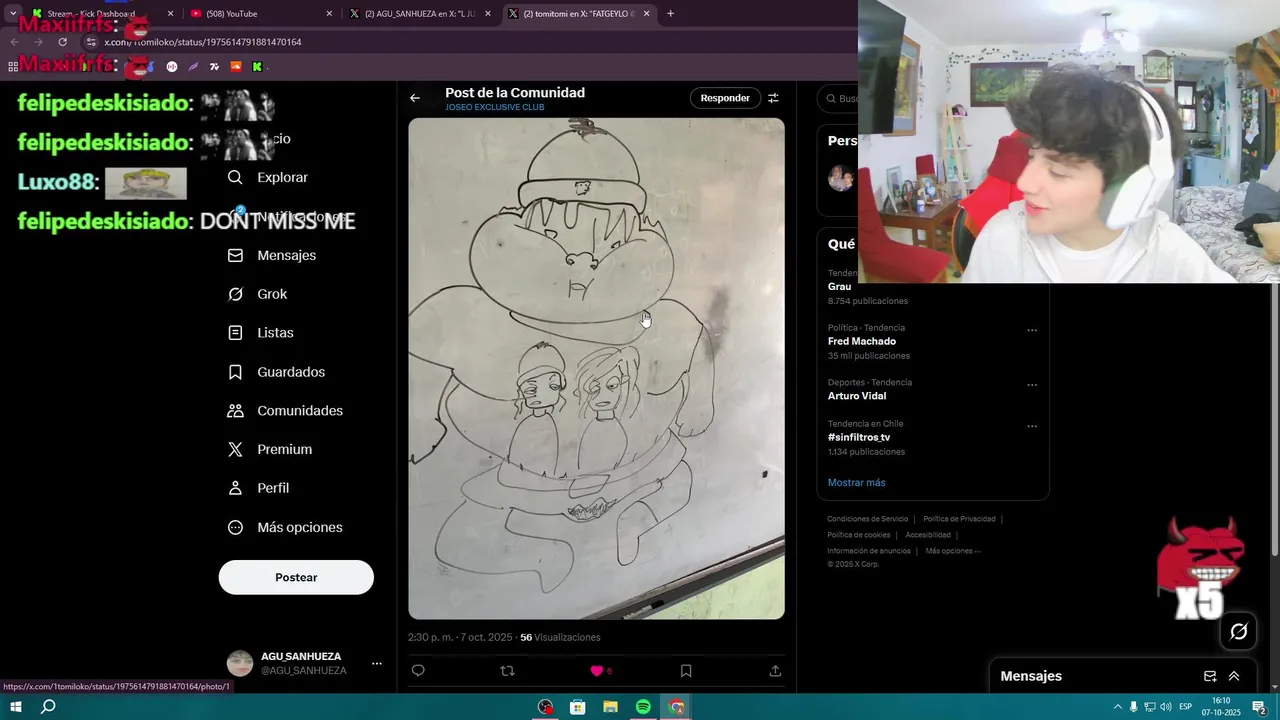Open apps grid in bookmarks bar

13,67
